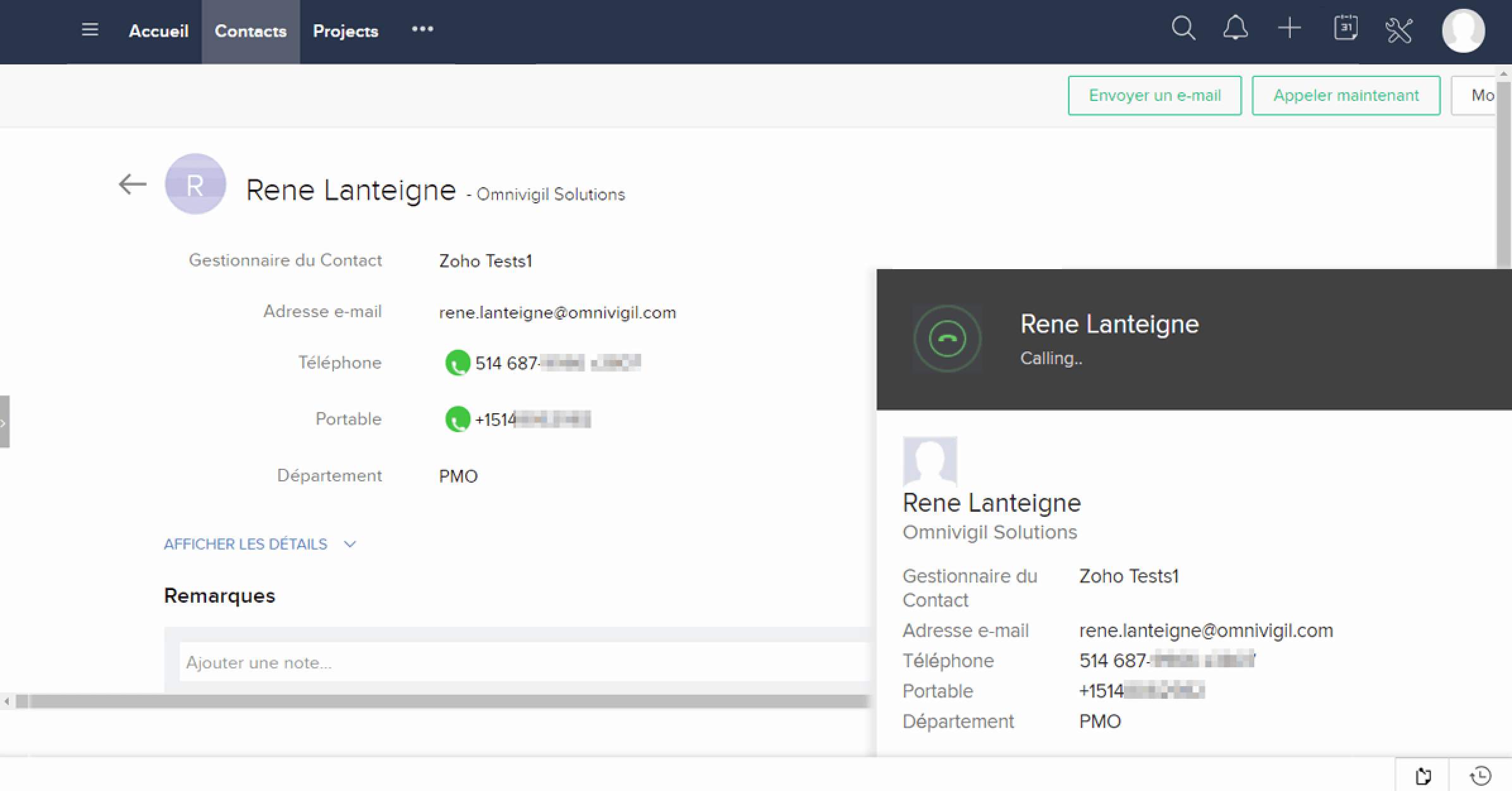
Task: Click the Remarques heading
Action: pyautogui.click(x=219, y=596)
